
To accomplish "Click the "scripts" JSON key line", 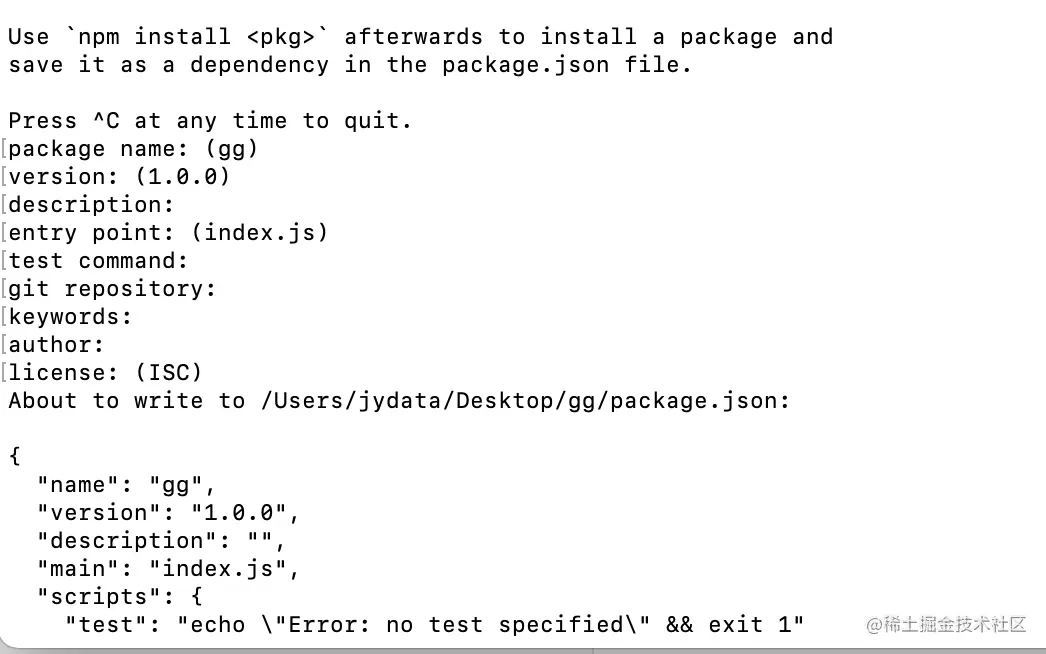I will [119, 597].
